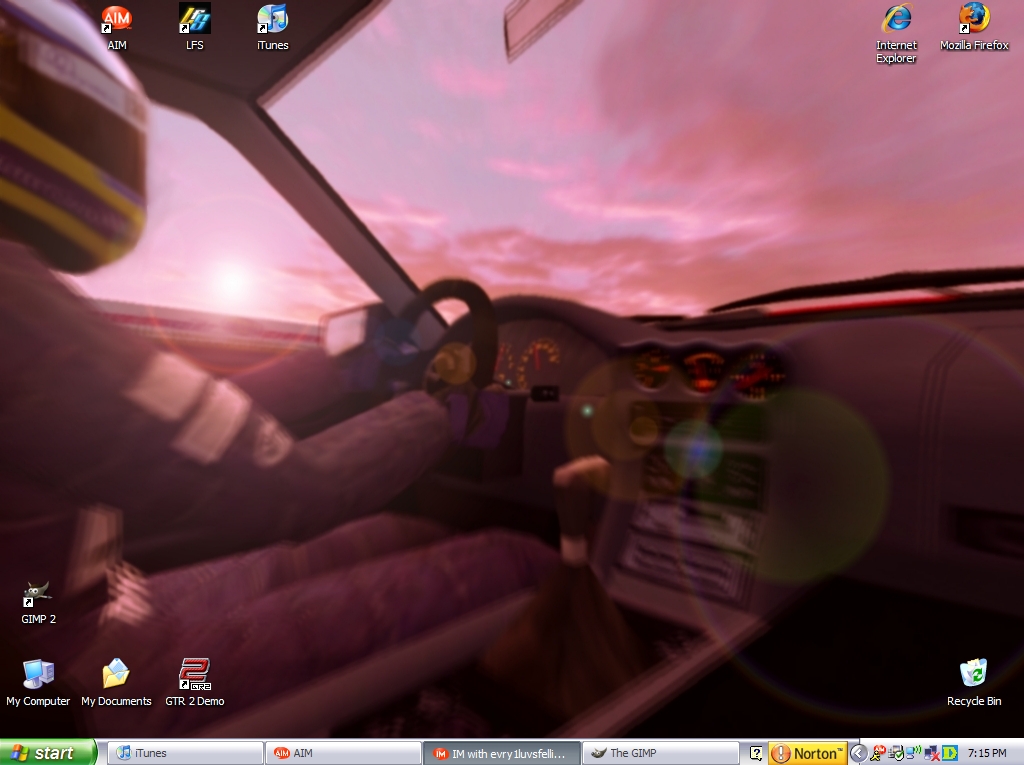Image resolution: width=1024 pixels, height=765 pixels.
Task: Click the green checkmark security tray icon
Action: point(896,753)
